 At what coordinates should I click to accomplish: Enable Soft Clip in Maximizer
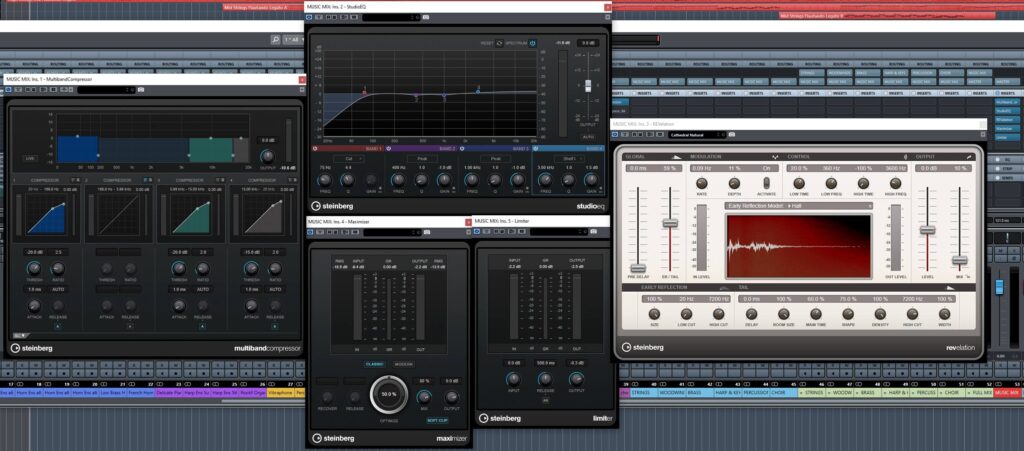(438, 420)
